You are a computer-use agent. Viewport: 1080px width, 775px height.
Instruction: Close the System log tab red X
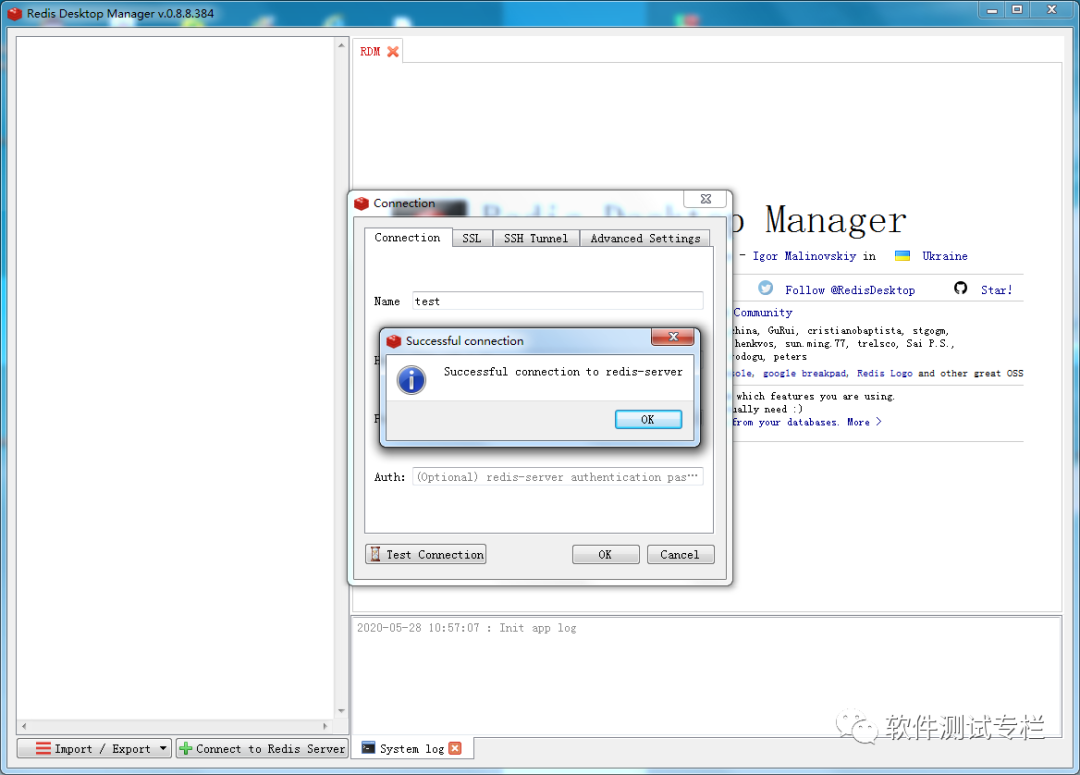click(455, 748)
